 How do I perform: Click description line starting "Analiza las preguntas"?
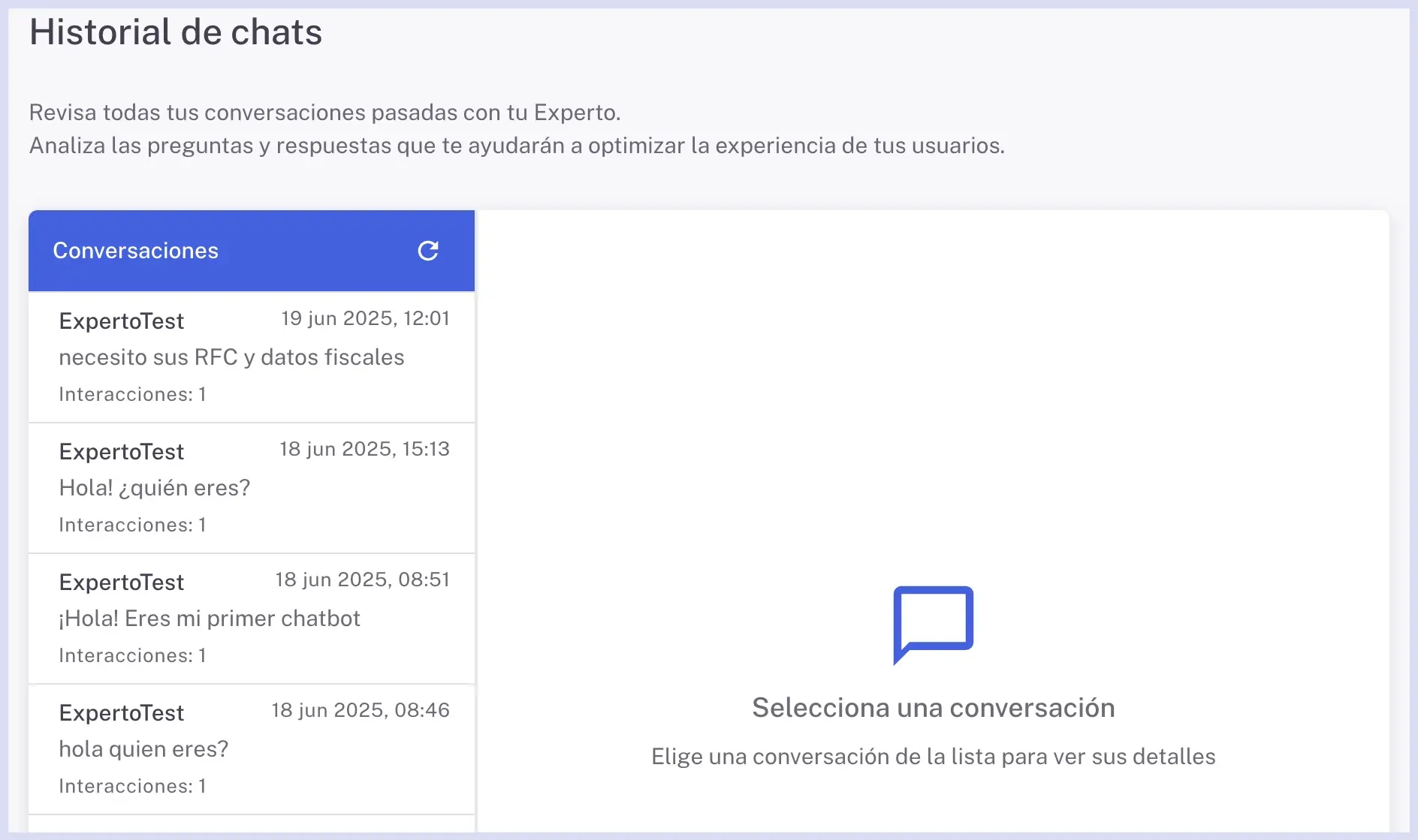tap(517, 146)
